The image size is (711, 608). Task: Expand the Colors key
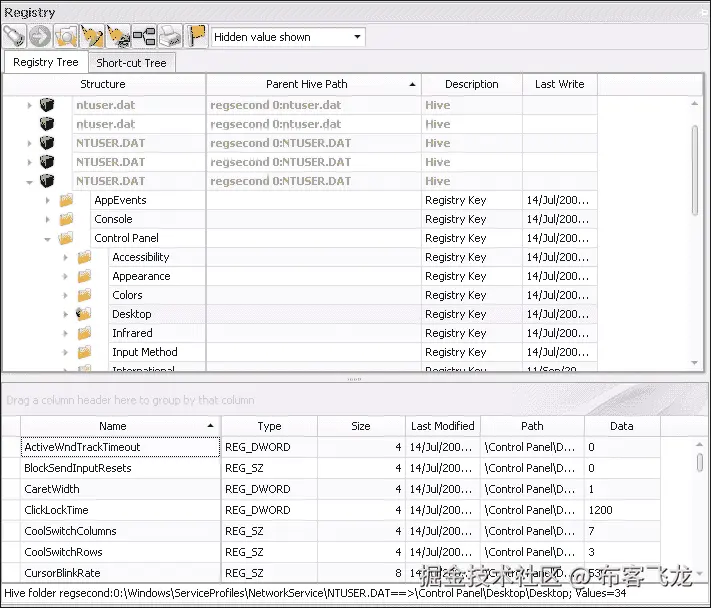(x=65, y=296)
